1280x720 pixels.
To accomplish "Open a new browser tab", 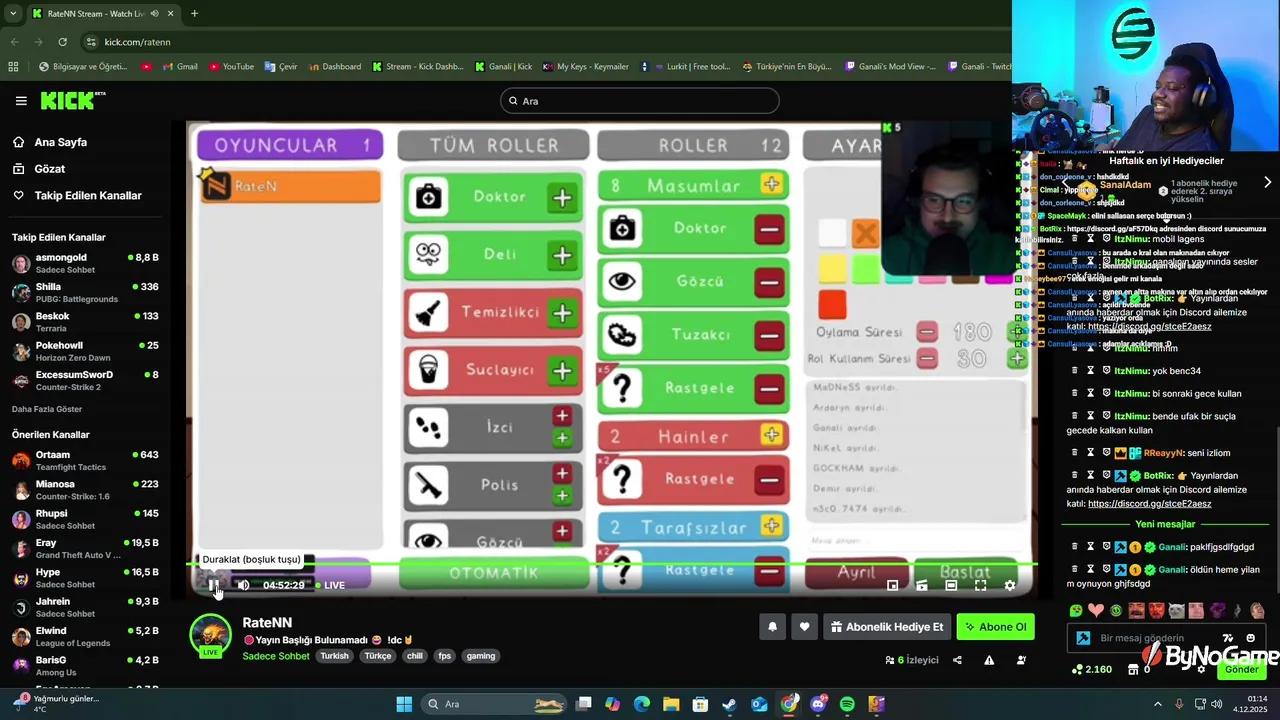I will [x=194, y=13].
